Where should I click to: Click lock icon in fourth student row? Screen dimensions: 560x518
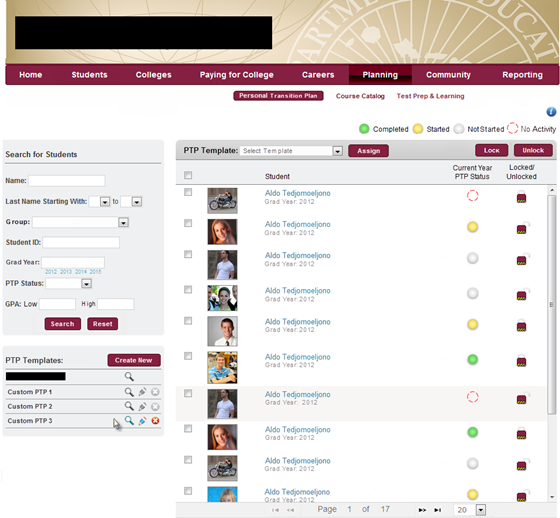[x=522, y=294]
